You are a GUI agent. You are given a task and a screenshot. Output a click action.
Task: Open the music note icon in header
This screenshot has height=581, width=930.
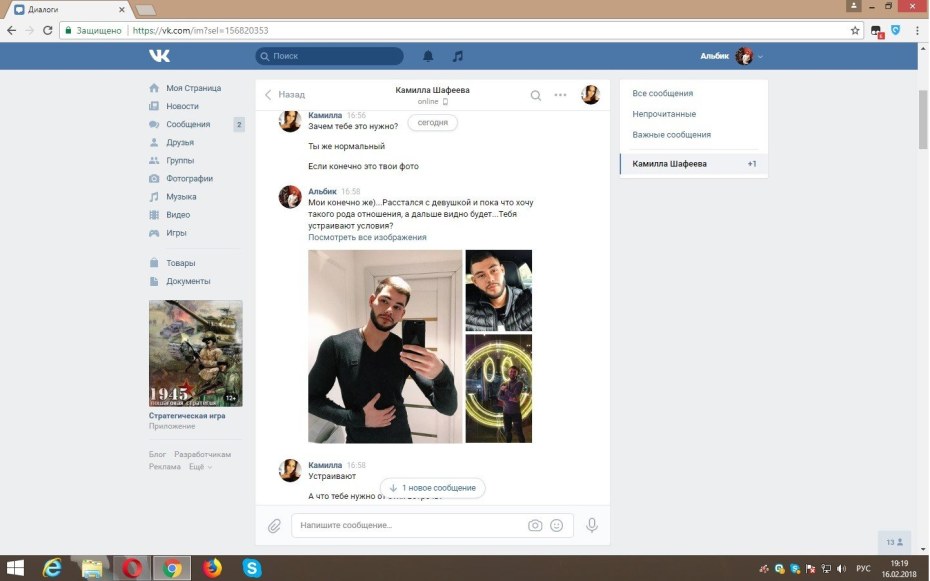coord(458,56)
